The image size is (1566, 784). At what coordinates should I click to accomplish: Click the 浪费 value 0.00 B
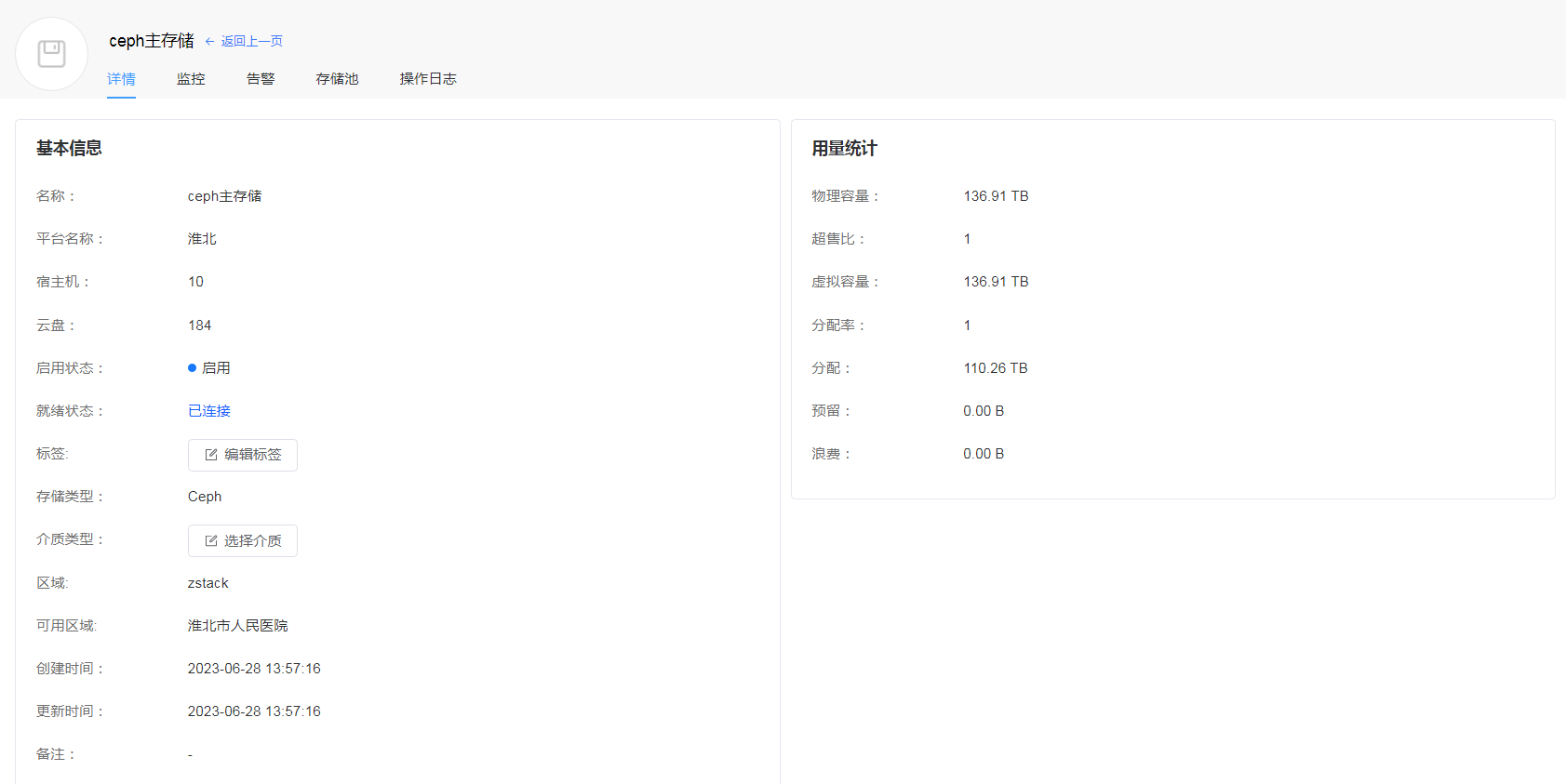coord(984,454)
